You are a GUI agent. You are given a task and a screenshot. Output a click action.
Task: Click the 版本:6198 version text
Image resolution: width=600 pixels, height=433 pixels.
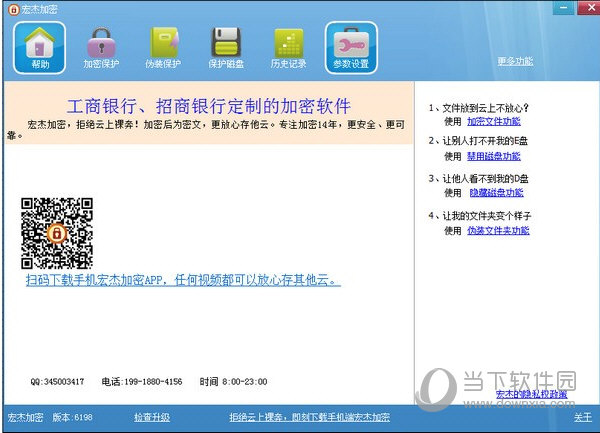click(72, 417)
